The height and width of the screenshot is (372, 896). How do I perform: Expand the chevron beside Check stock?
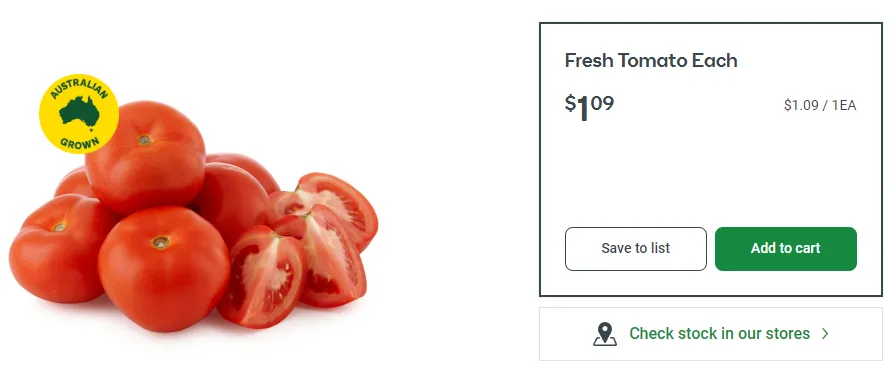(x=825, y=334)
